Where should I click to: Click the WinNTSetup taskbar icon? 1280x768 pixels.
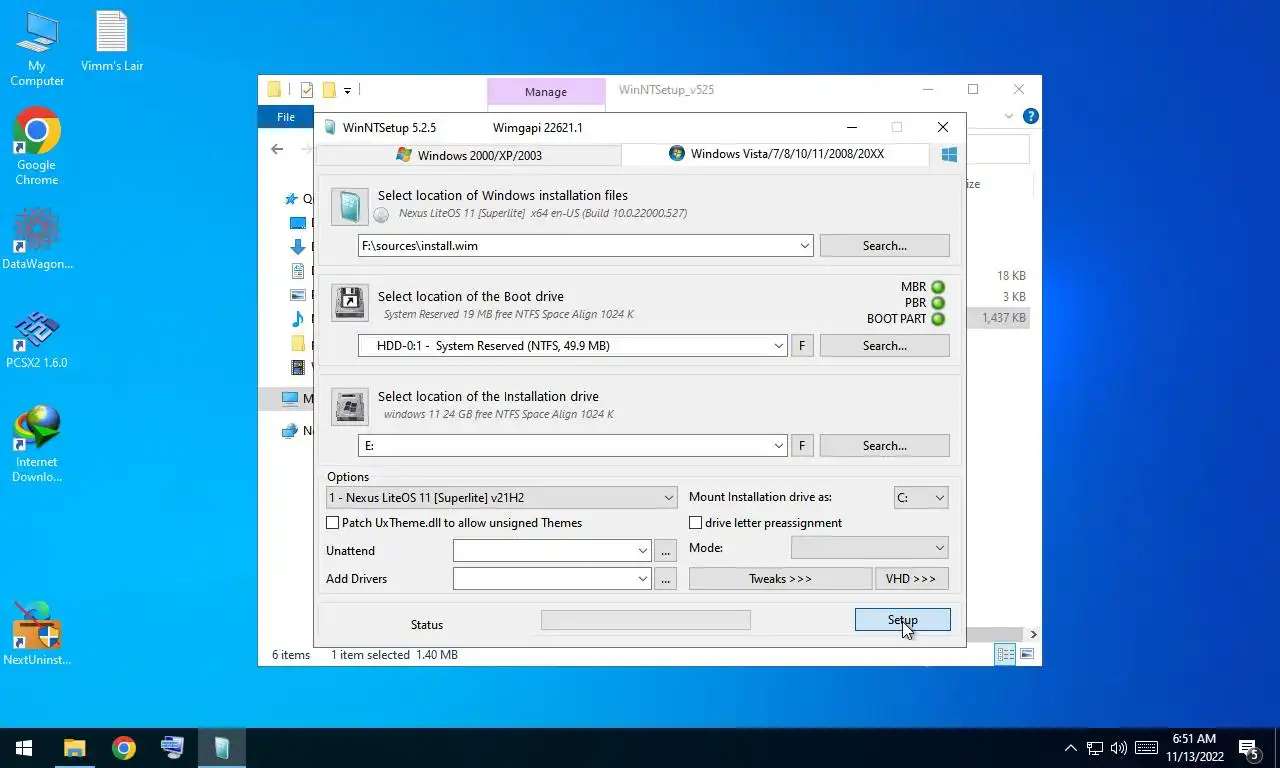click(x=221, y=748)
